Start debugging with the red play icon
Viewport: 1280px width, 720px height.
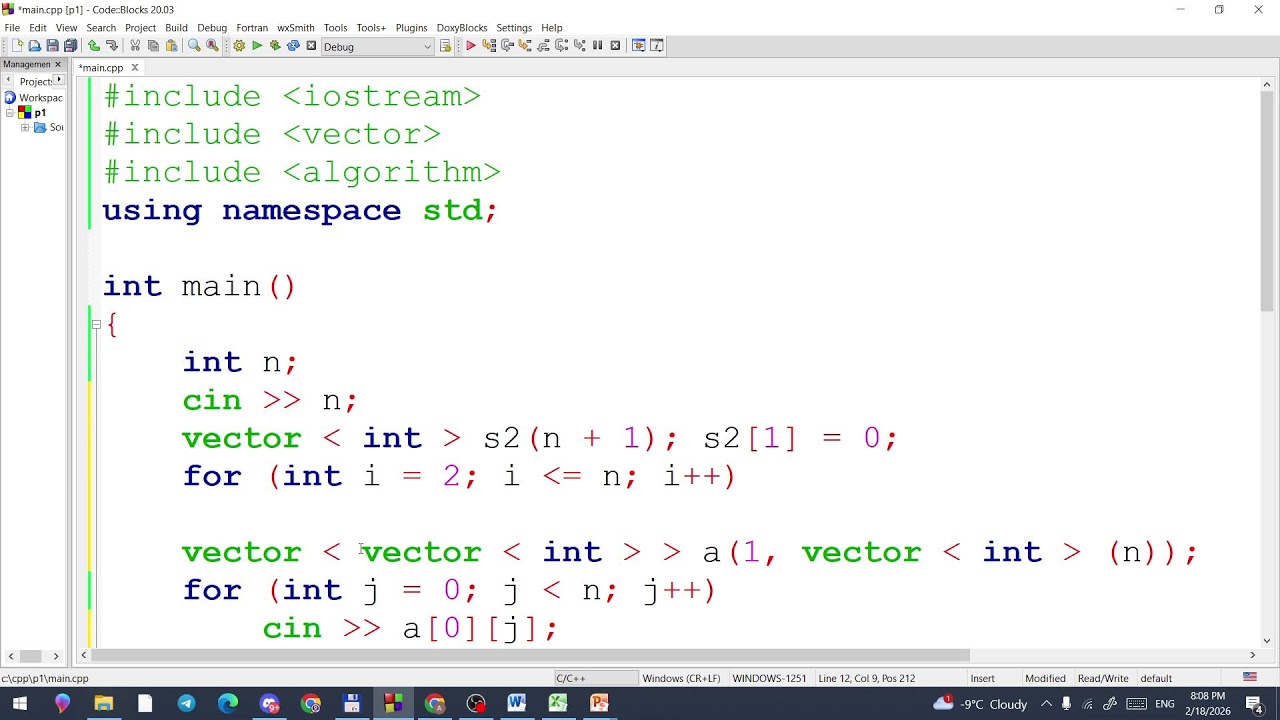[471, 46]
